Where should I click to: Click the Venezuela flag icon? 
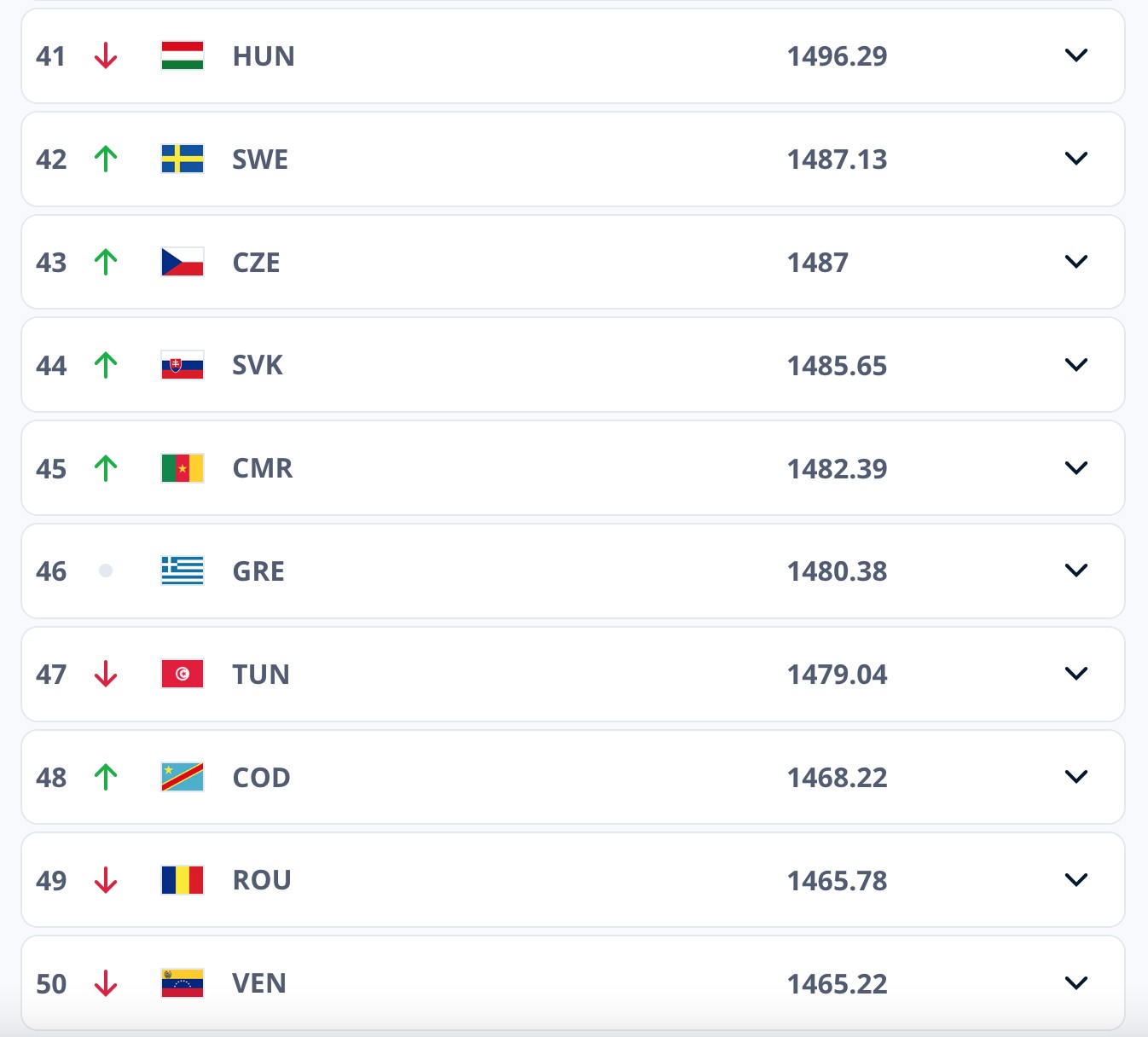(183, 983)
